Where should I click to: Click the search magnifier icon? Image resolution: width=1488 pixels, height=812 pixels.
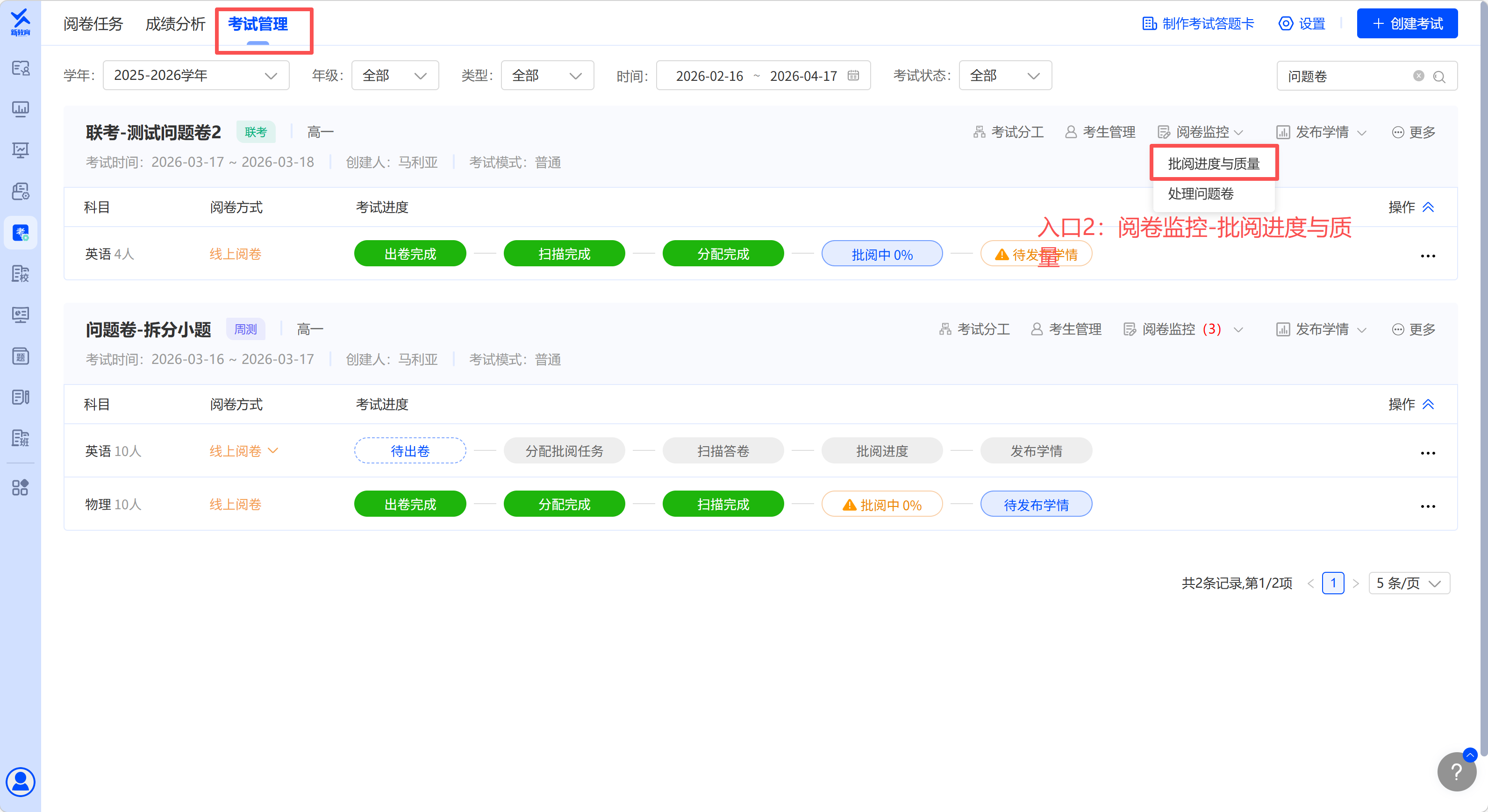pyautogui.click(x=1439, y=77)
